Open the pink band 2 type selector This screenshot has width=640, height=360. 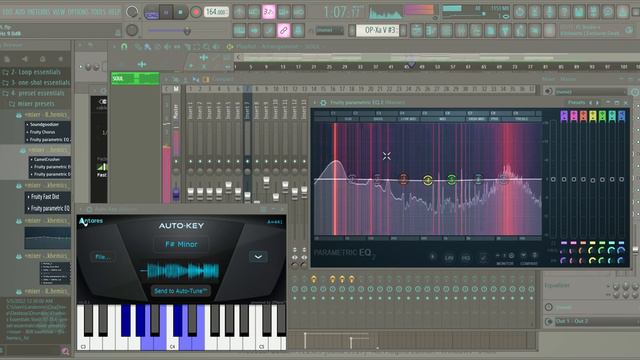pyautogui.click(x=574, y=116)
